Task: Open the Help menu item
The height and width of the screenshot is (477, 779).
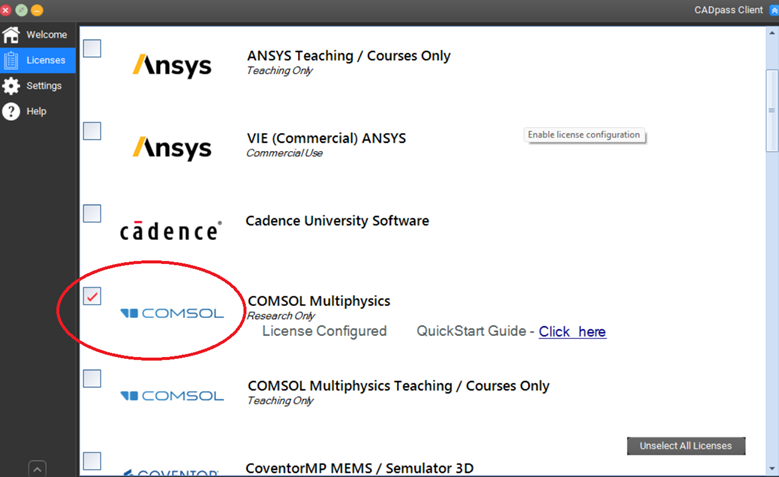Action: point(38,111)
